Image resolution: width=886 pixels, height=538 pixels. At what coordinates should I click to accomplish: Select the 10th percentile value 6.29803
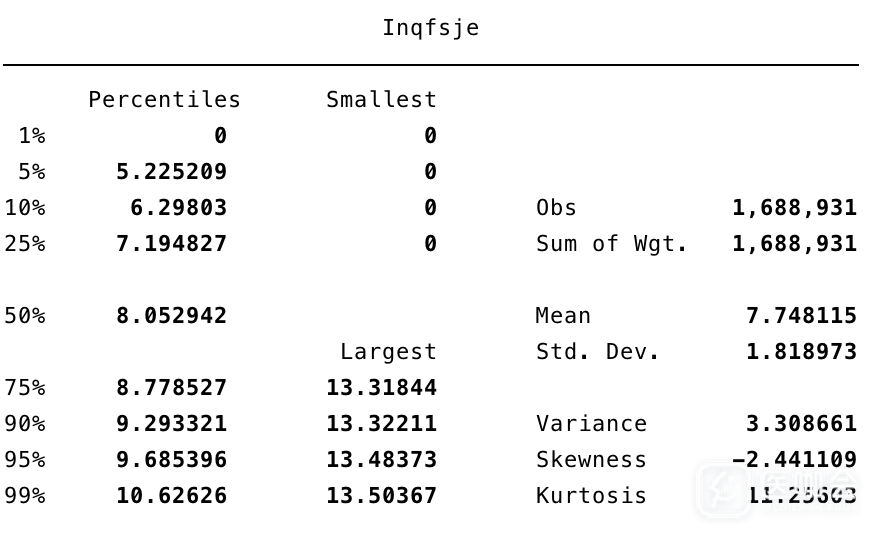178,208
